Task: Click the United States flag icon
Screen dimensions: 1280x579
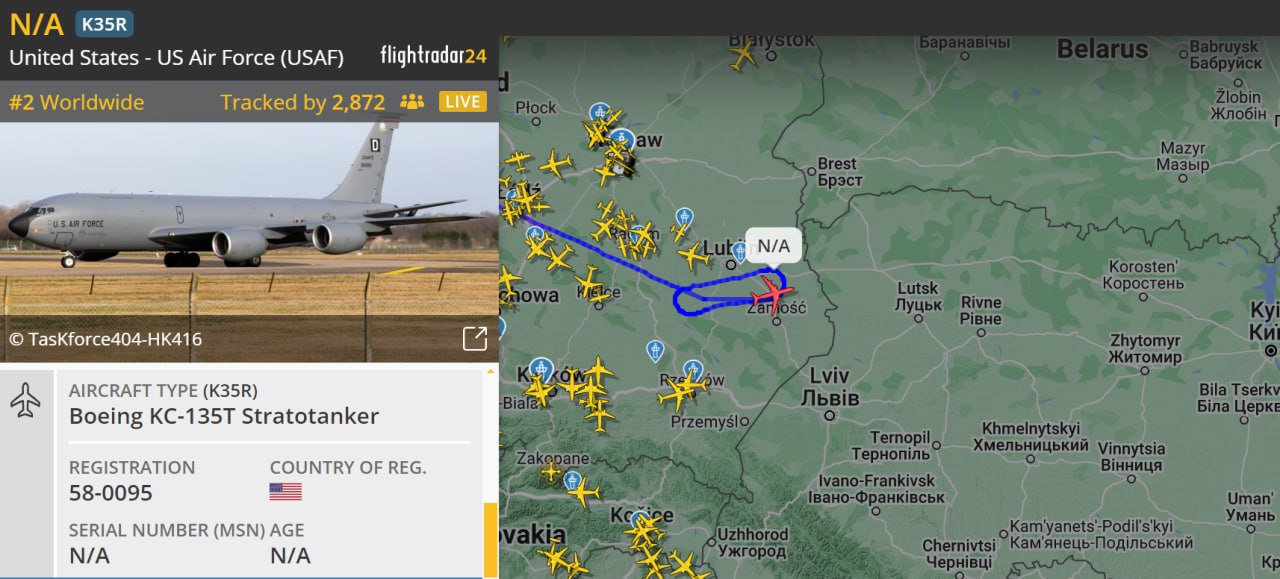Action: 285,492
